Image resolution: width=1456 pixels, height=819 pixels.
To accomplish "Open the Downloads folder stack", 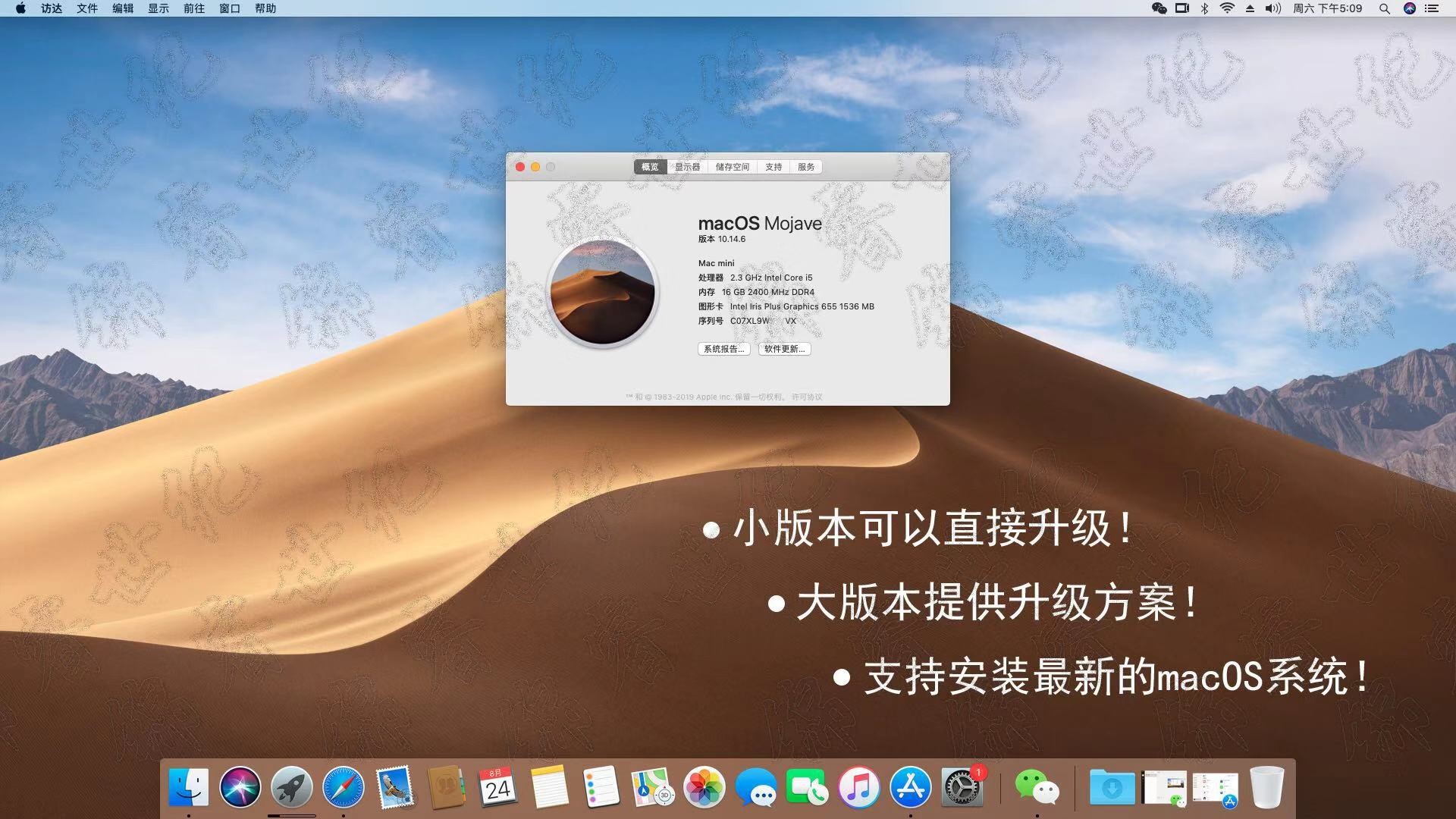I will click(1112, 787).
